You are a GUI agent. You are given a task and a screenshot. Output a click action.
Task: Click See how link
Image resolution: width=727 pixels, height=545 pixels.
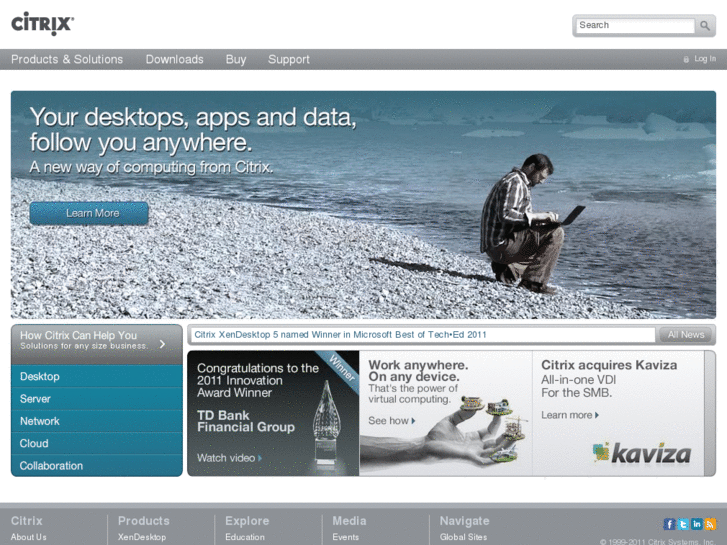pos(392,421)
